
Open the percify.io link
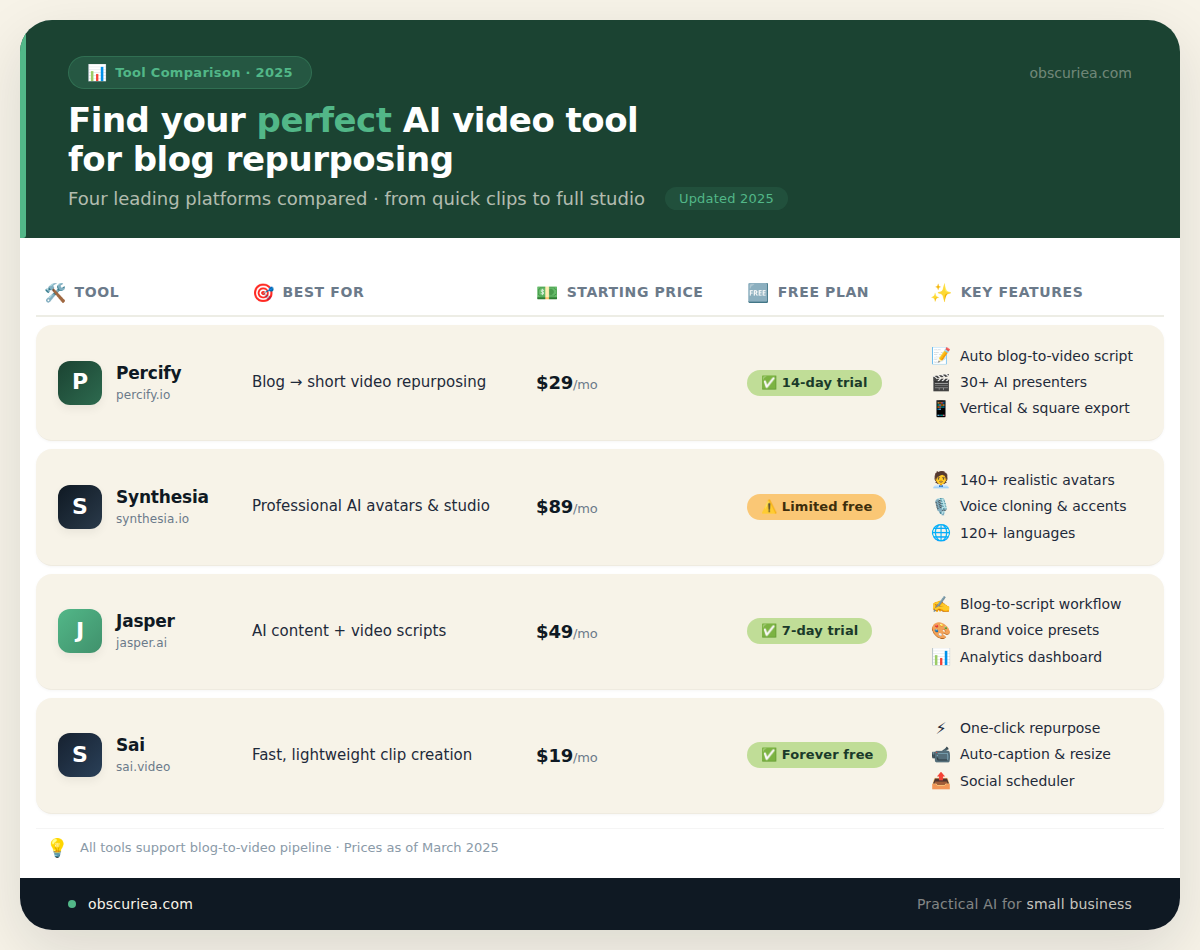coord(143,395)
